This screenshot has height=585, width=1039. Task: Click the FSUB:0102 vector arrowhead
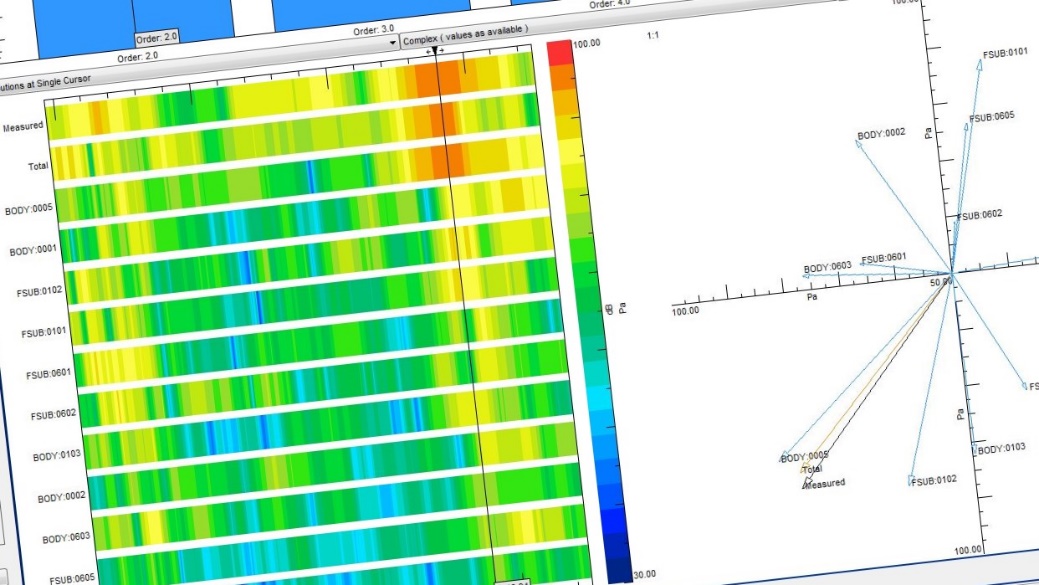point(911,481)
